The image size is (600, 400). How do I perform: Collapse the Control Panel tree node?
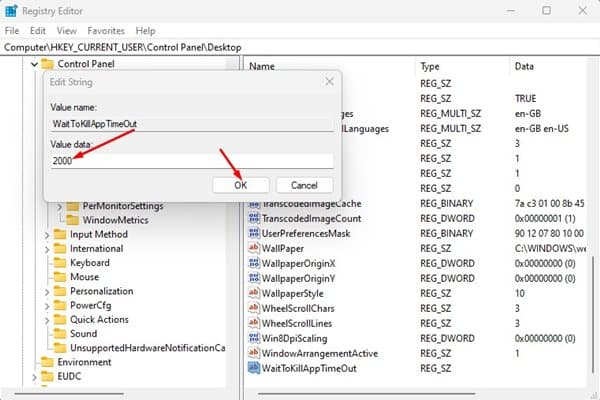[x=34, y=64]
